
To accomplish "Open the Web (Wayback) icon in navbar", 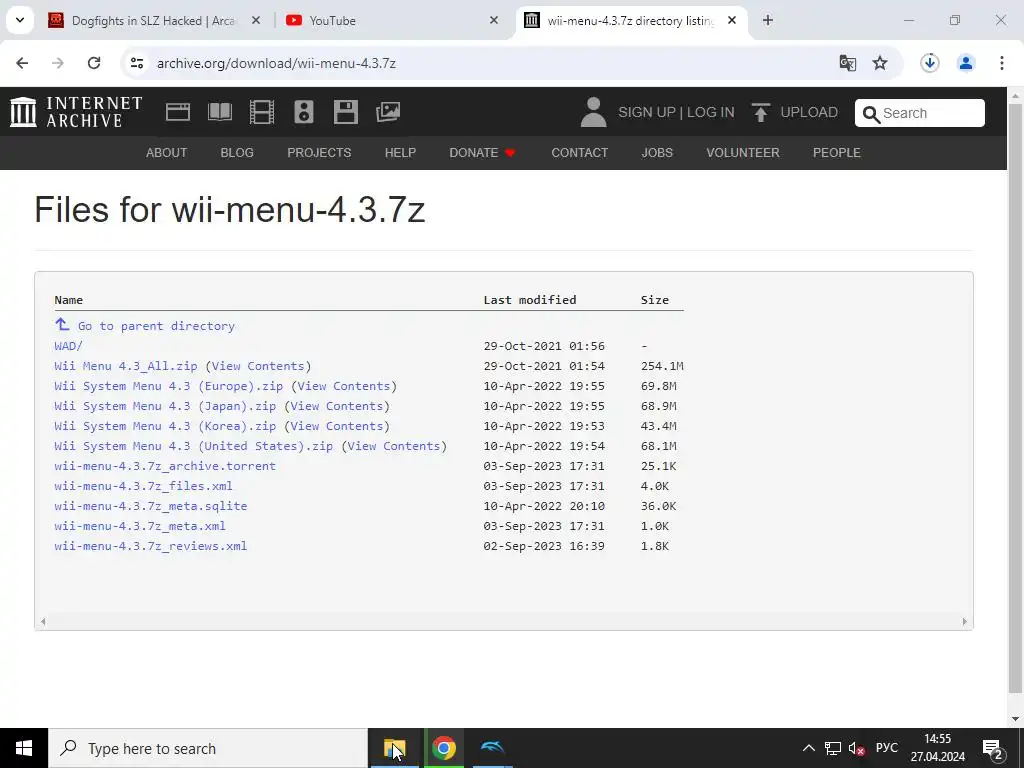I will (x=178, y=112).
